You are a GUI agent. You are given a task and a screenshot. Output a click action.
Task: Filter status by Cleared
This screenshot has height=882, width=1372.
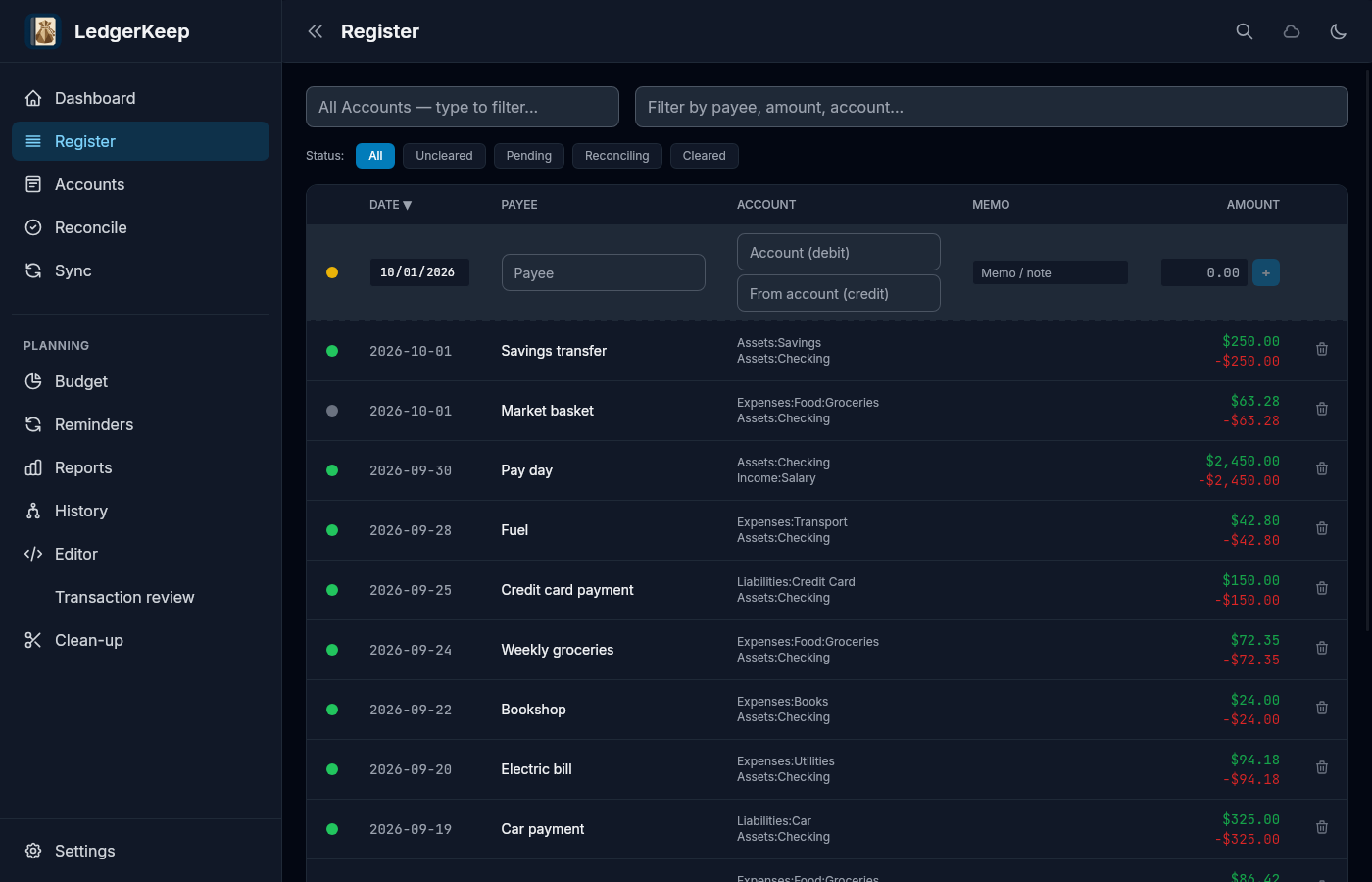(x=705, y=156)
